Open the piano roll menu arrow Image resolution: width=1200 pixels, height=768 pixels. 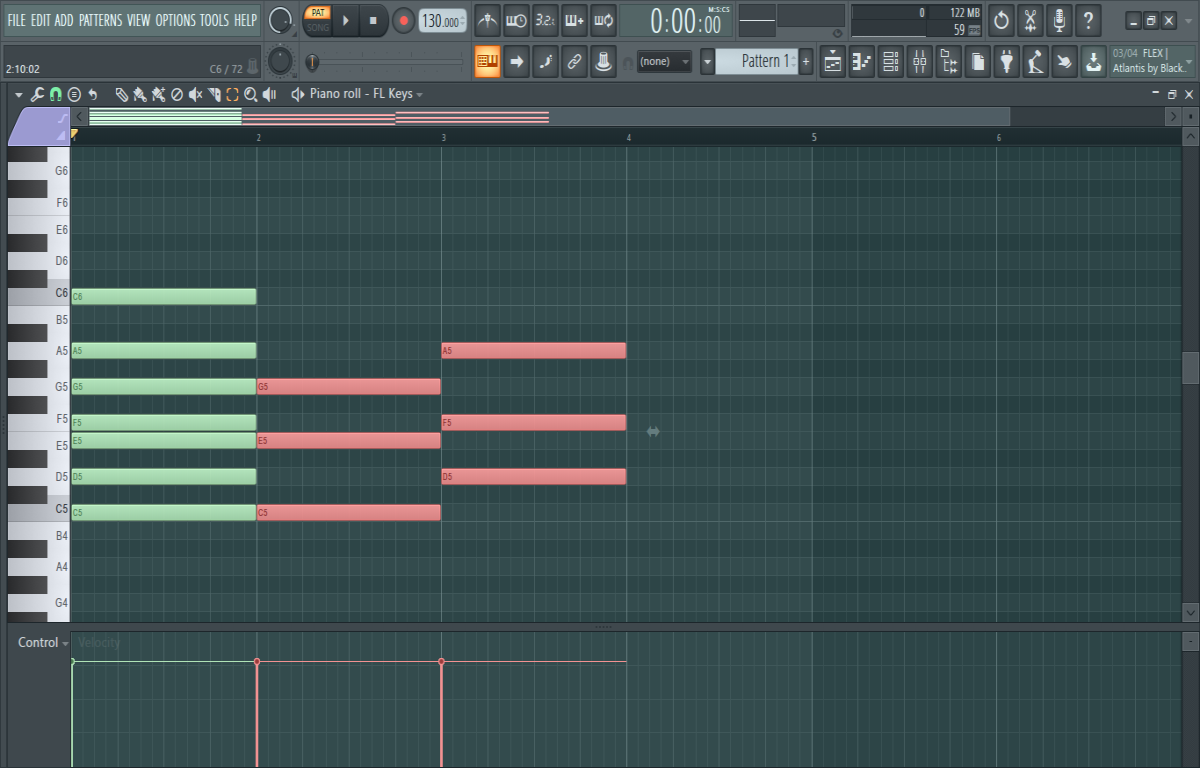click(18, 94)
